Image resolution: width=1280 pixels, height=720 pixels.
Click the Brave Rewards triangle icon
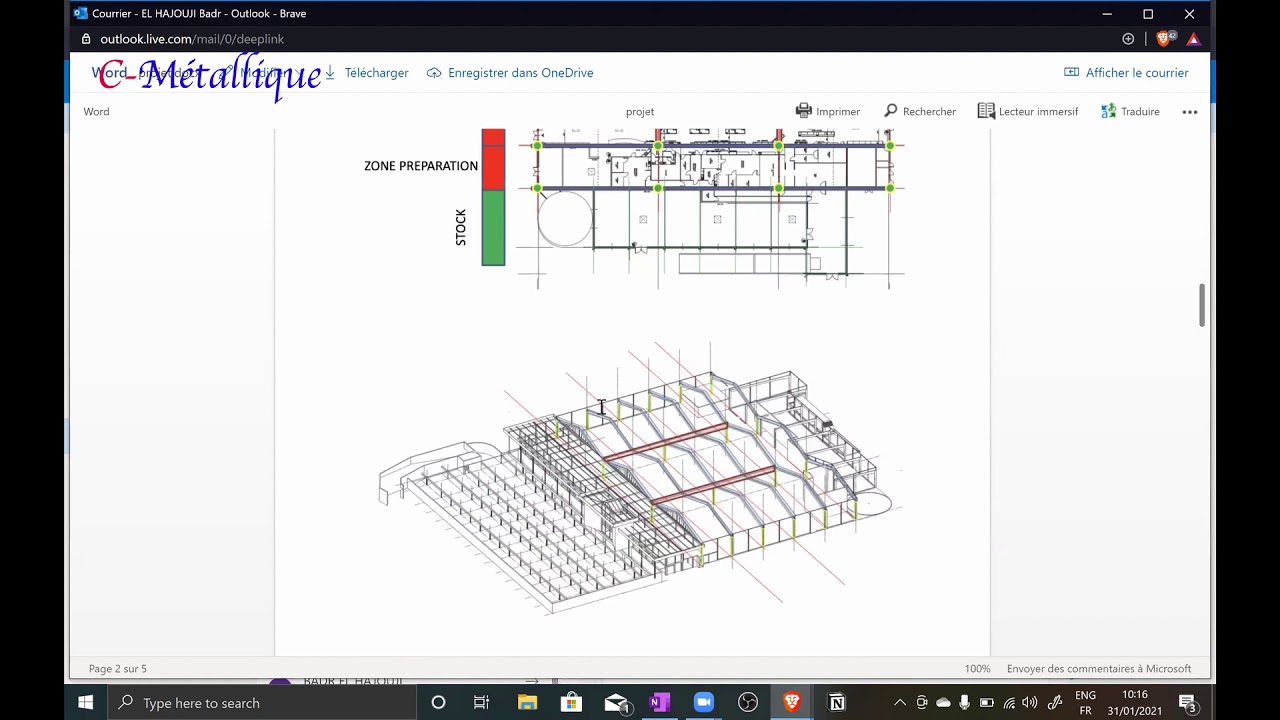[1193, 39]
